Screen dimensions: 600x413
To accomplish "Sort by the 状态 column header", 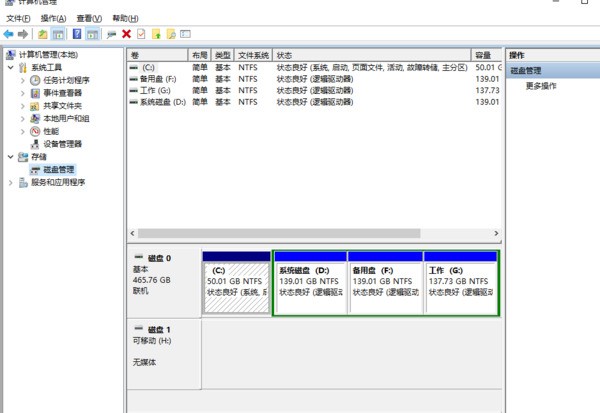I will click(x=372, y=55).
